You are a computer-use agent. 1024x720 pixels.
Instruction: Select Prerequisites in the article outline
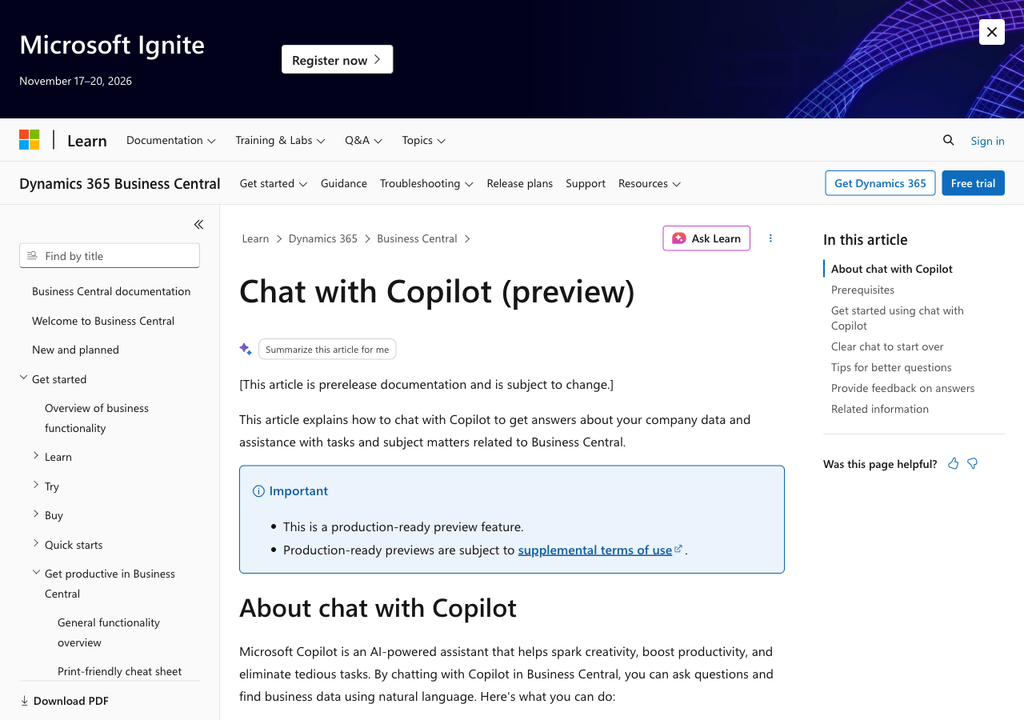click(862, 289)
